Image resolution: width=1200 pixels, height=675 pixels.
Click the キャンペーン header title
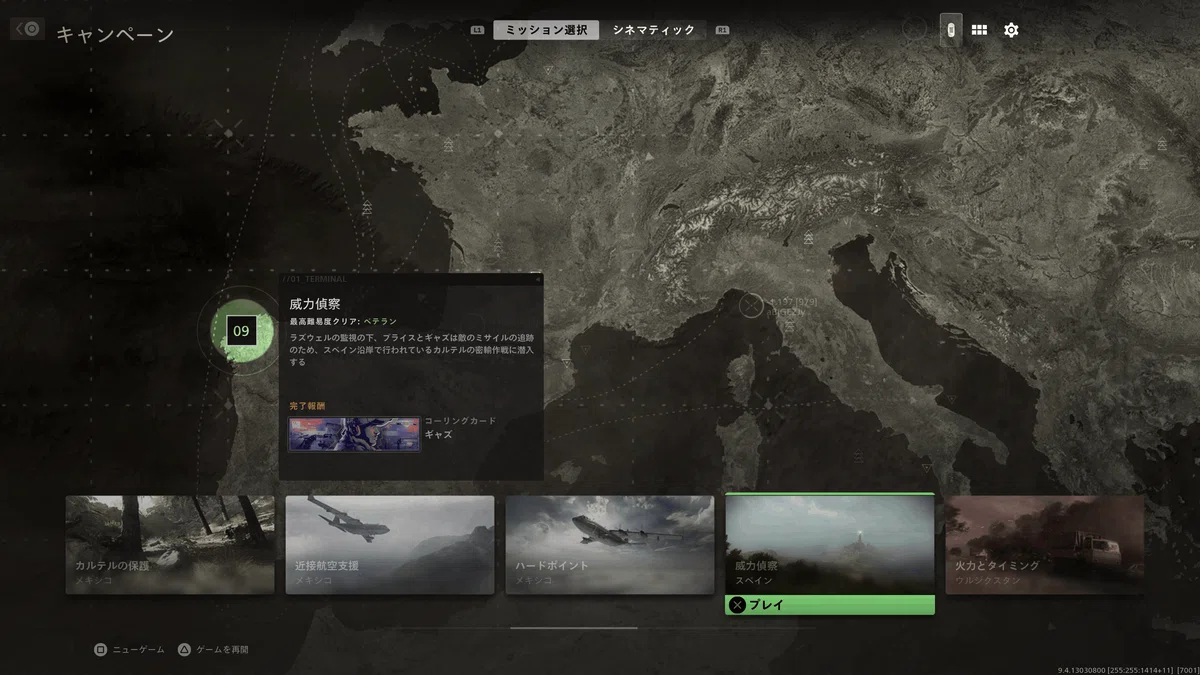coord(115,34)
